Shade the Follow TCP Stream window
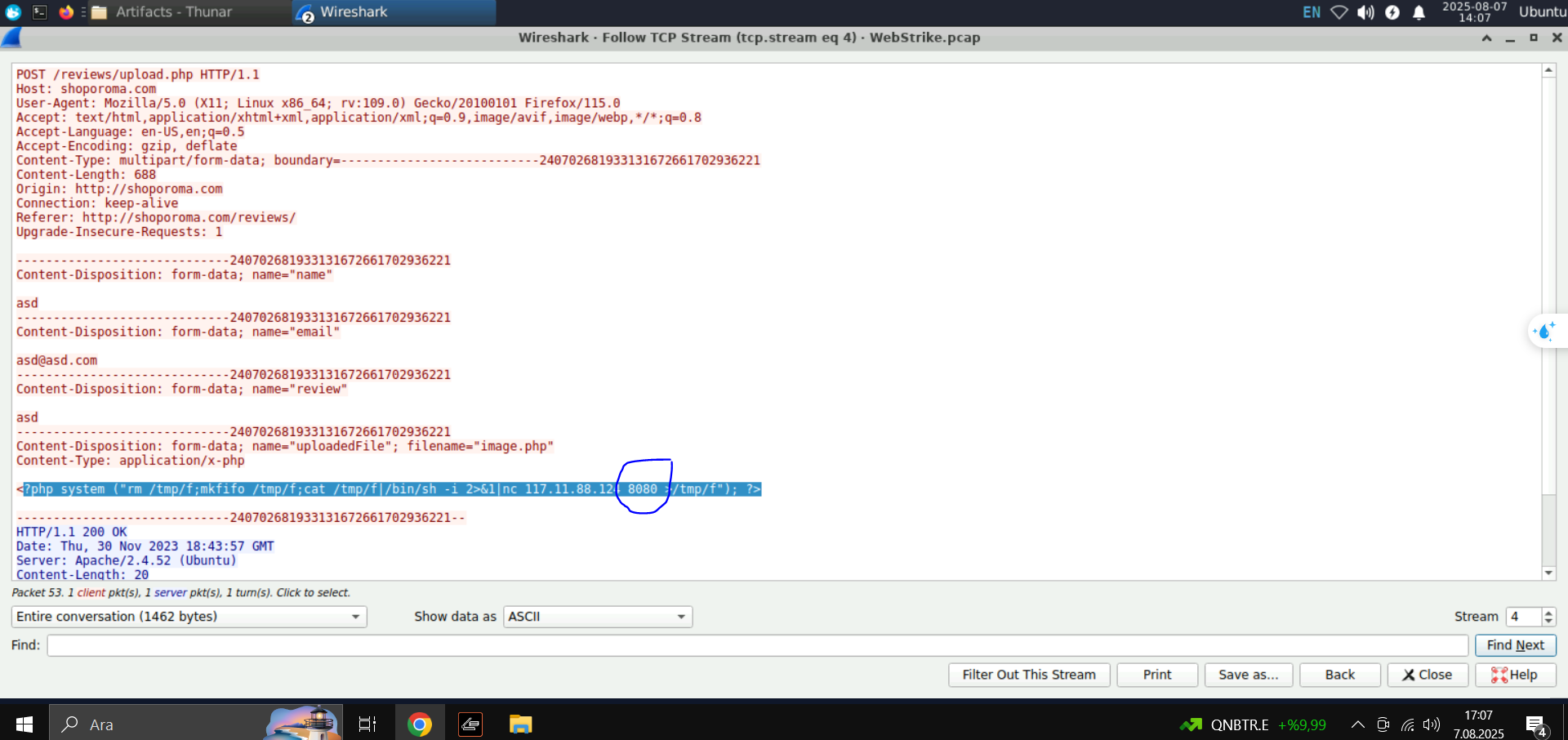1568x740 pixels. pos(1486,38)
